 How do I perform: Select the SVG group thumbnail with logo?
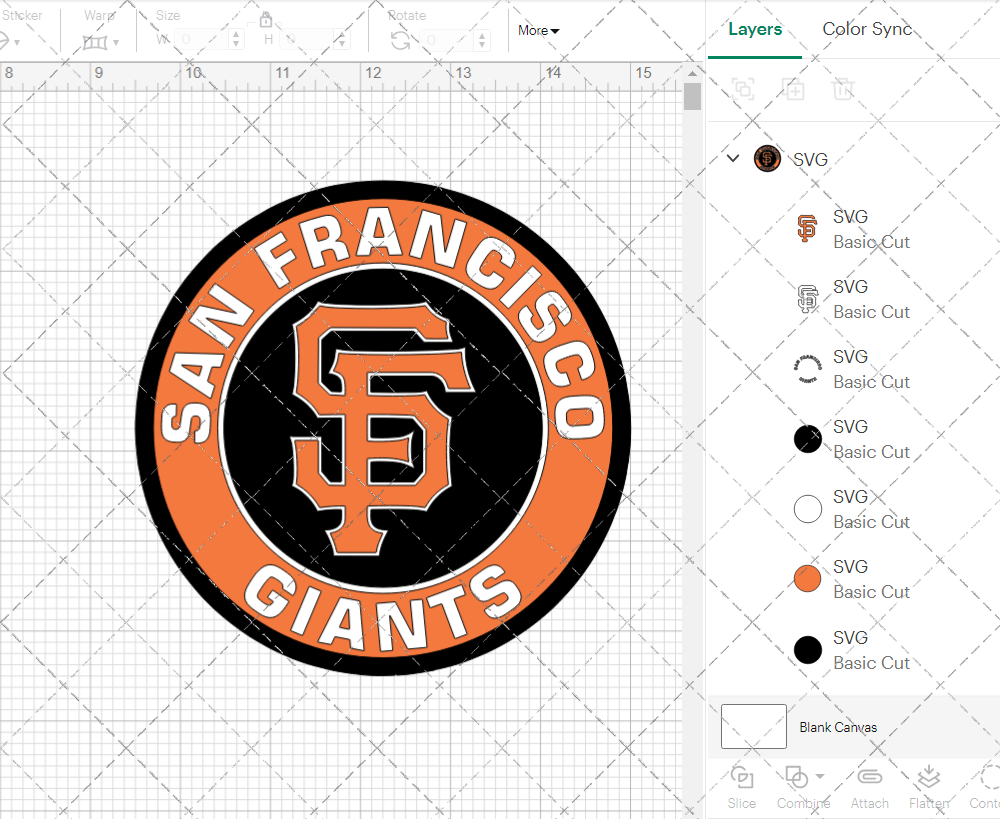[767, 158]
